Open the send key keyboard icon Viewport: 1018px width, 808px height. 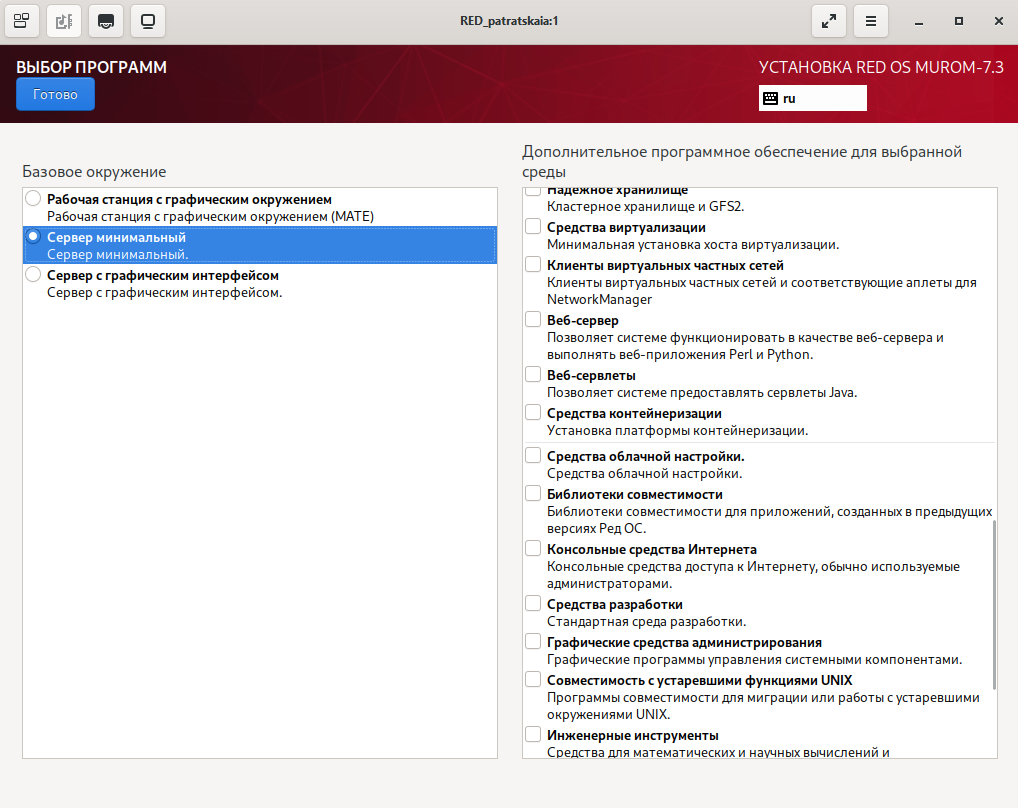(x=106, y=21)
